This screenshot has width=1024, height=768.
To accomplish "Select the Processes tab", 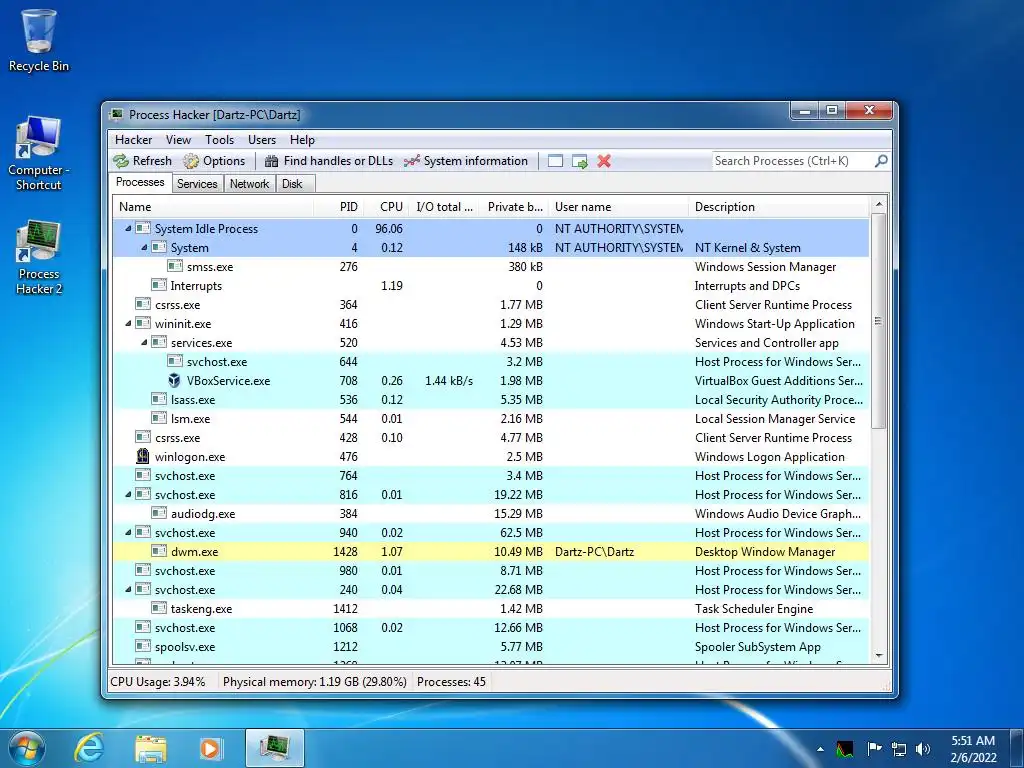I will pyautogui.click(x=140, y=182).
